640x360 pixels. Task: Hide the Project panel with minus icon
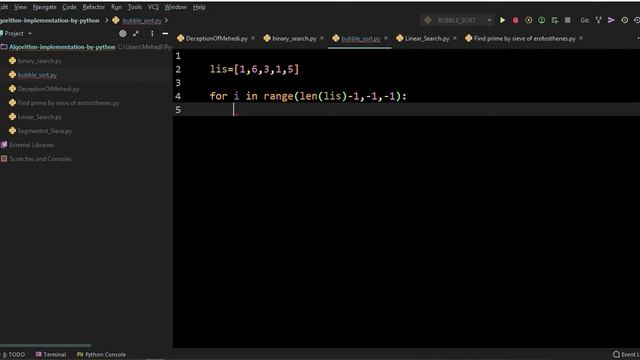(x=165, y=34)
